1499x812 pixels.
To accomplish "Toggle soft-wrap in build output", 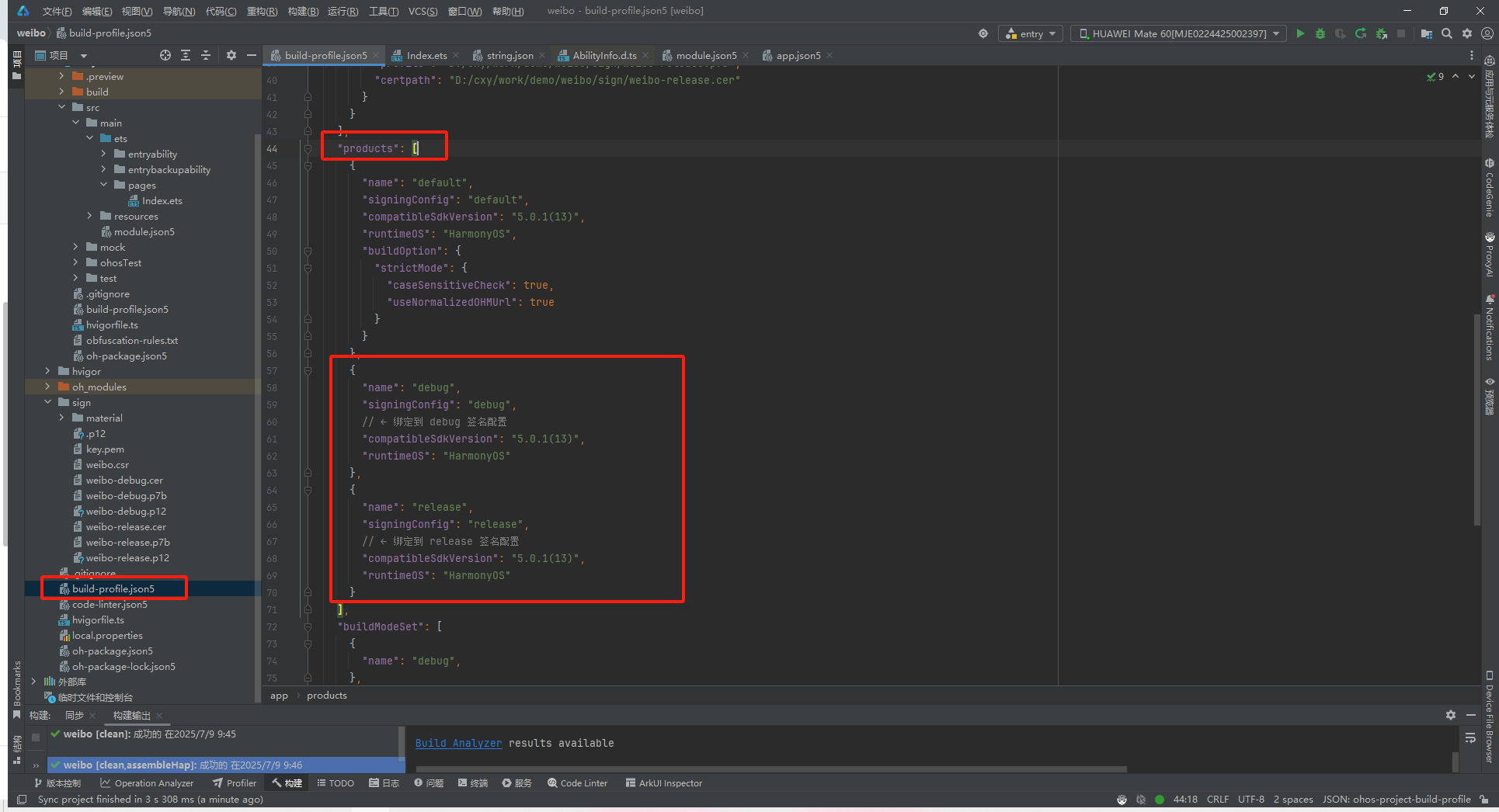I will tap(1470, 738).
